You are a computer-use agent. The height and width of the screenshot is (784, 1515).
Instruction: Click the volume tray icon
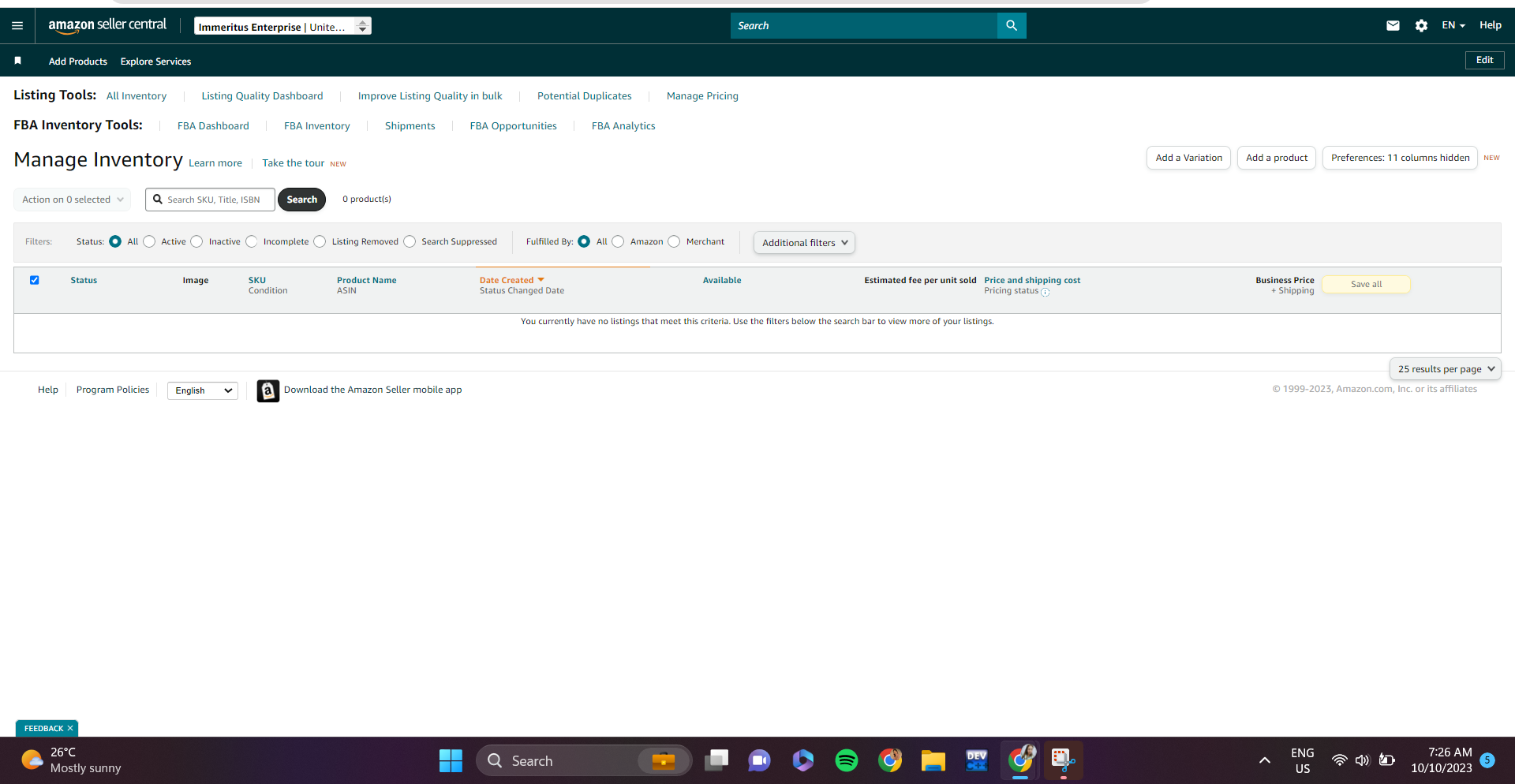pyautogui.click(x=1363, y=760)
